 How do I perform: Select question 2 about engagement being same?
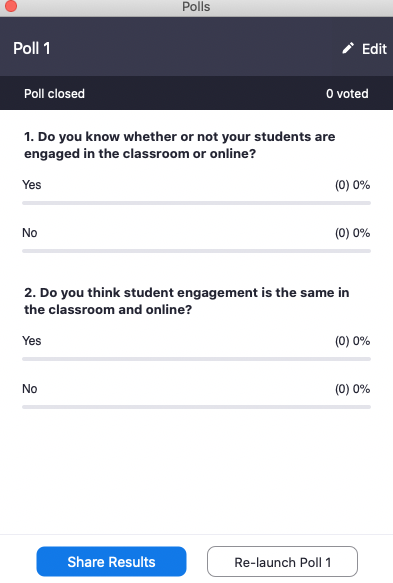[x=187, y=301]
